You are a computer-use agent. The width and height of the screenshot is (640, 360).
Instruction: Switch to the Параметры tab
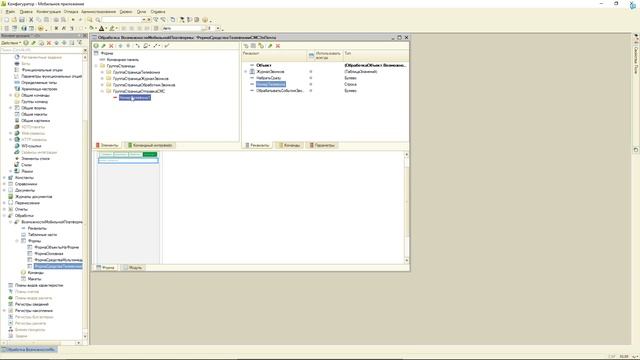322,145
